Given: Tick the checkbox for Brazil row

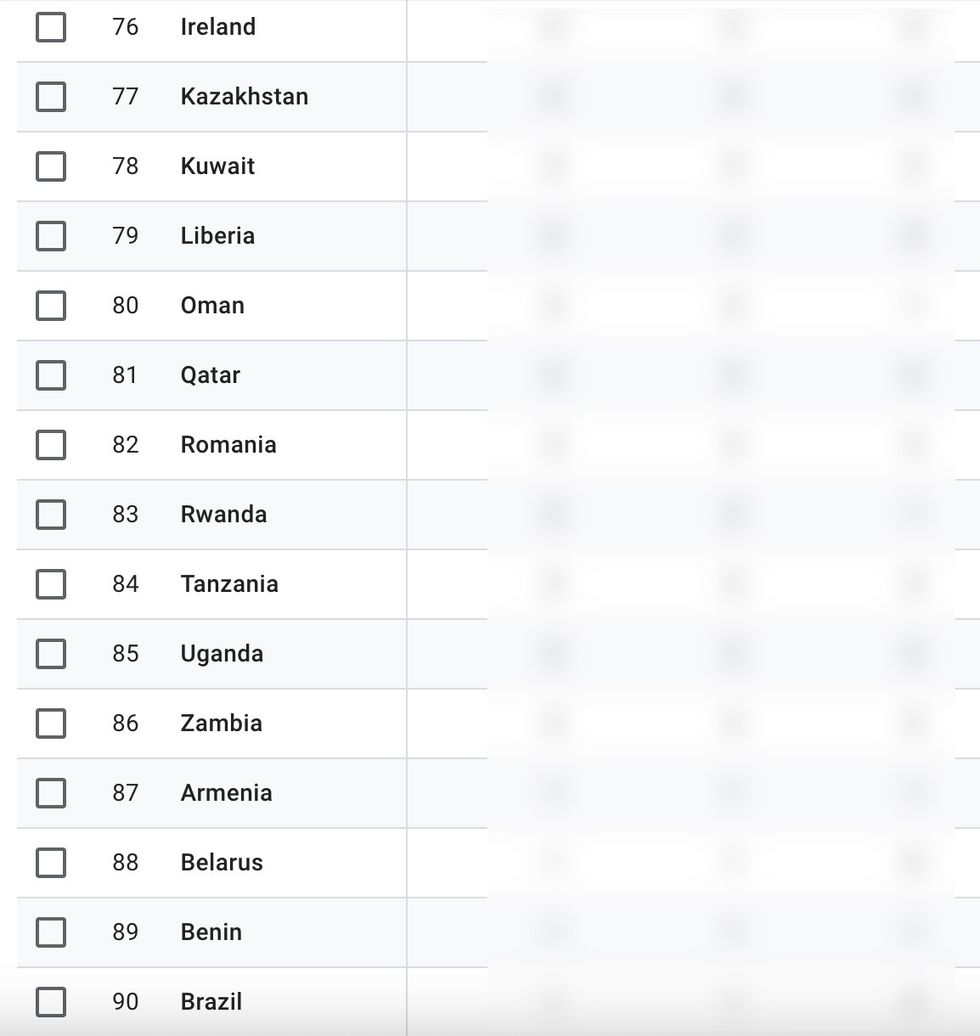Looking at the screenshot, I should [51, 1001].
